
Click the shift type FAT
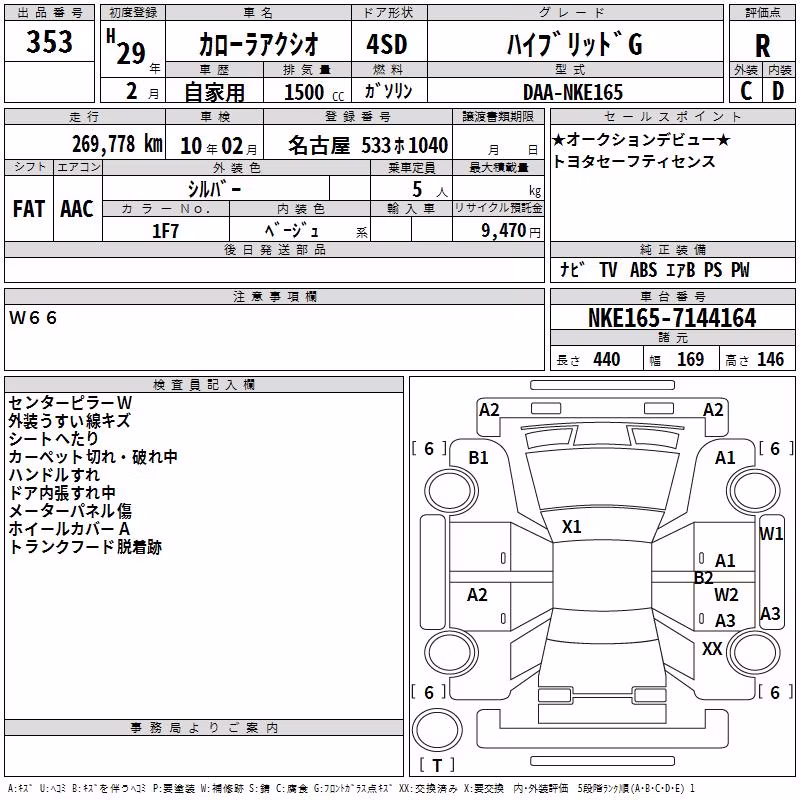tap(29, 209)
